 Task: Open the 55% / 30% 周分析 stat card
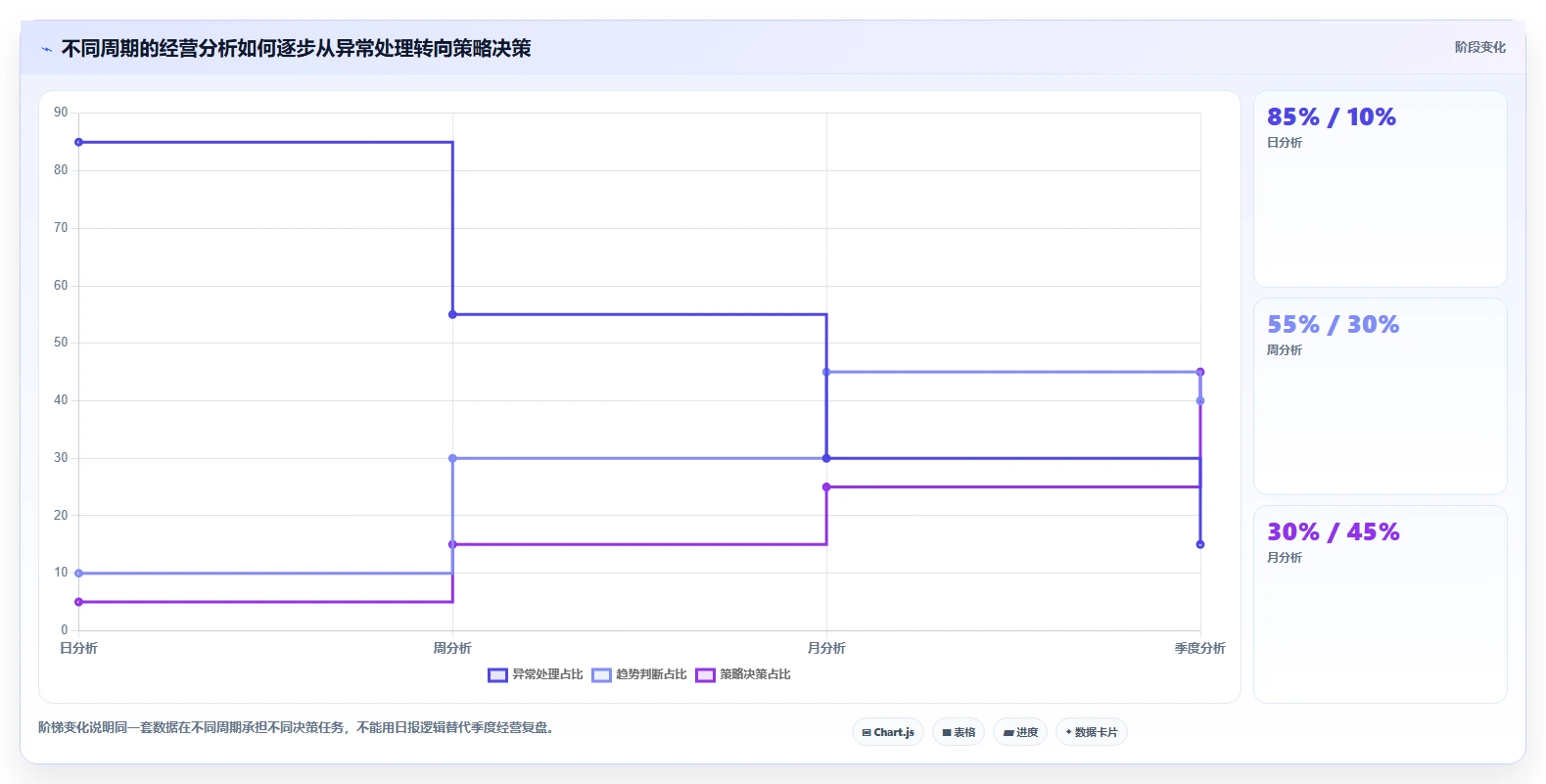[1381, 396]
